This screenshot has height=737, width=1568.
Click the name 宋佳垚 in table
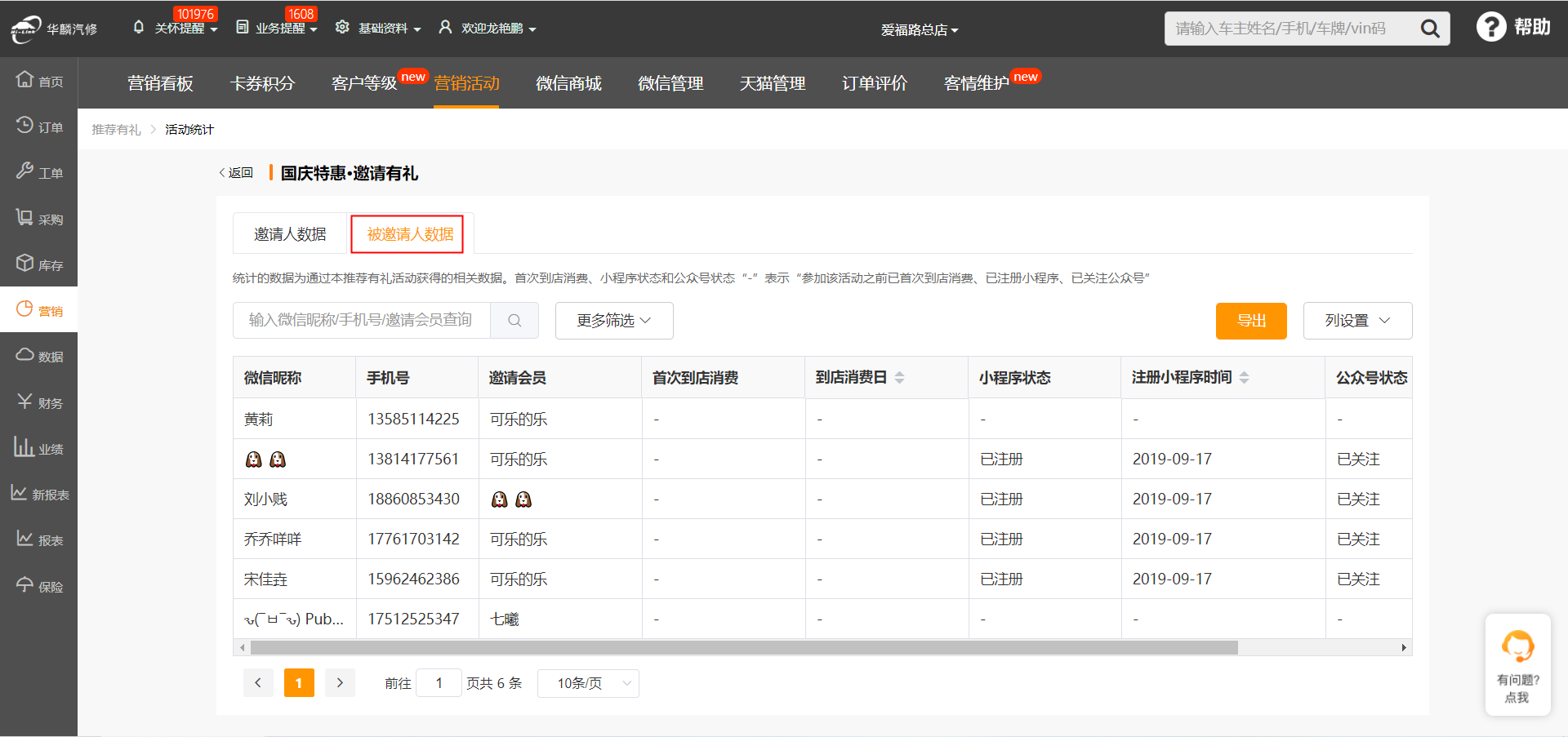[265, 579]
